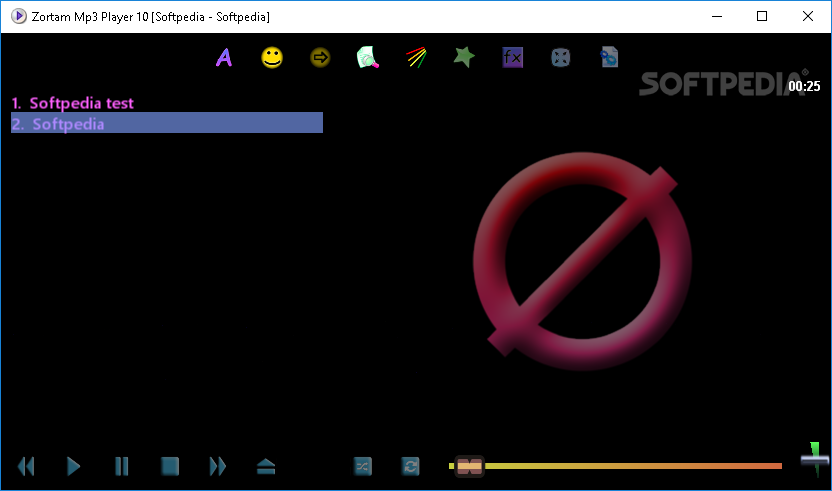Click the colored lines icon
832x491 pixels.
[x=417, y=57]
